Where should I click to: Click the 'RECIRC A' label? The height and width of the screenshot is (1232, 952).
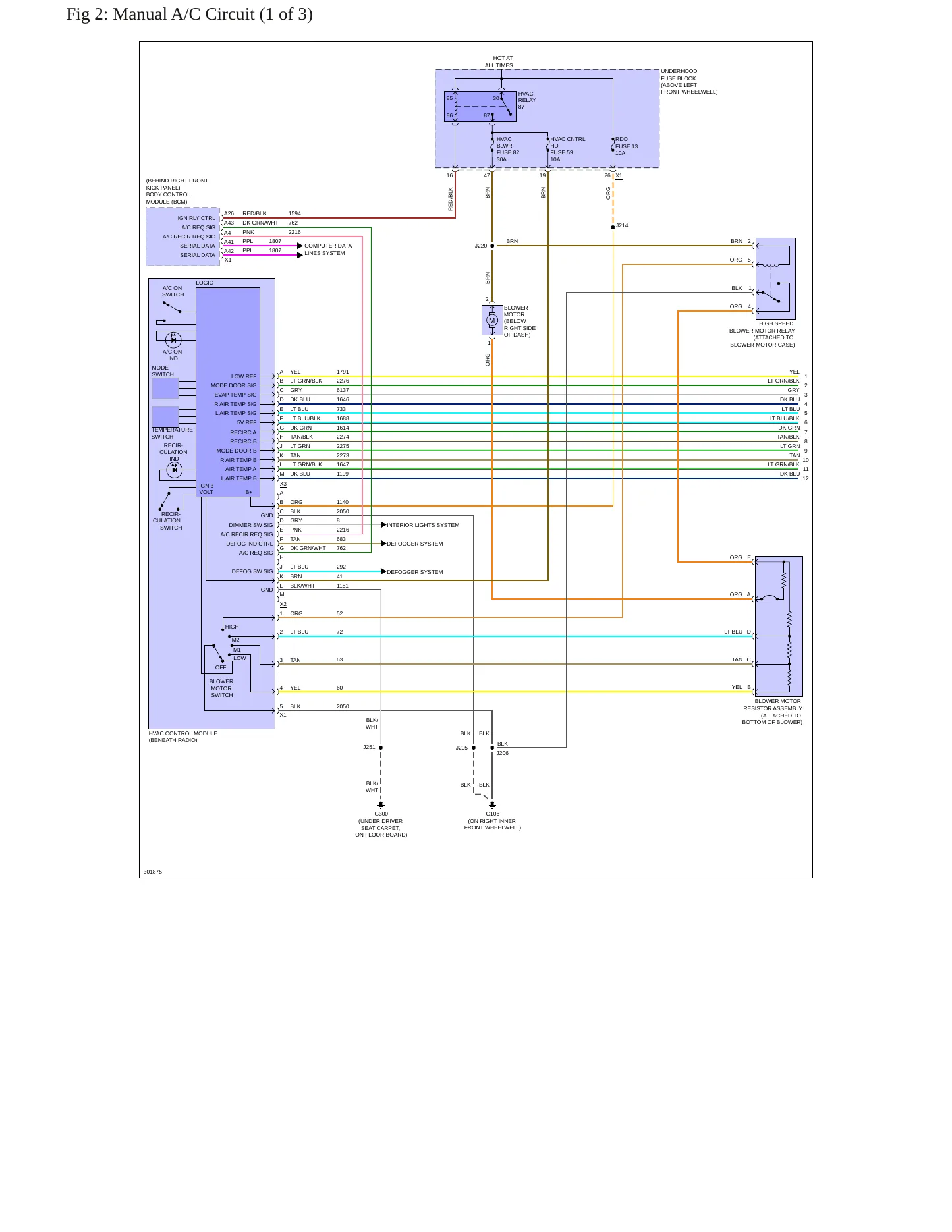[x=243, y=432]
